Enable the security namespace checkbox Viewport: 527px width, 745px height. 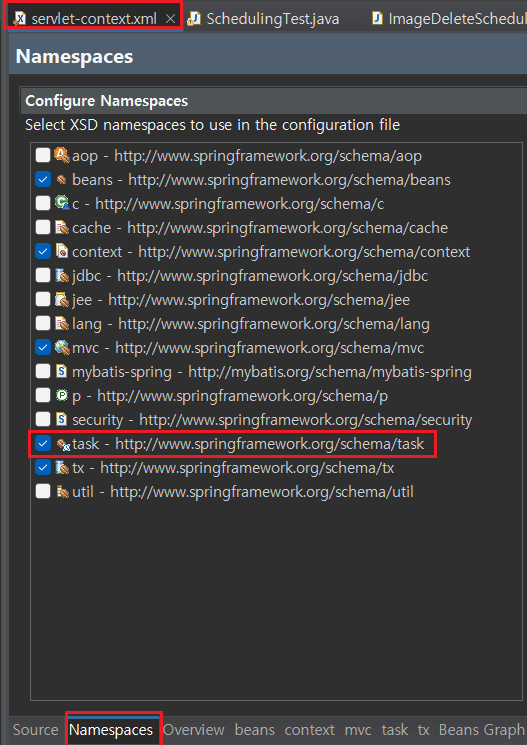tap(43, 419)
